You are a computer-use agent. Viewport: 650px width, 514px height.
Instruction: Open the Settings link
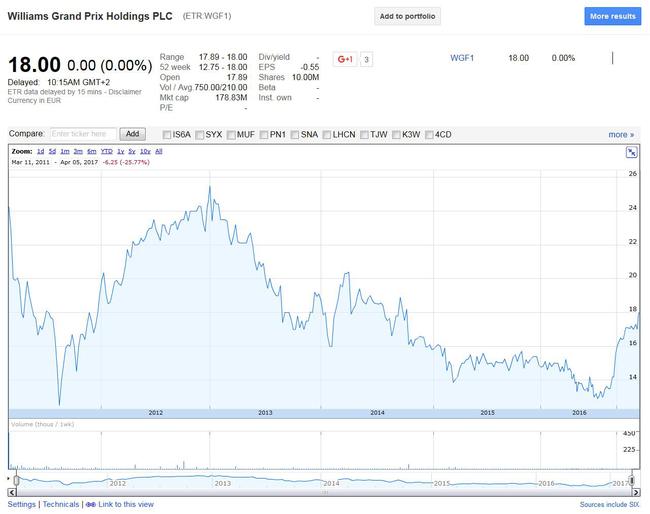click(22, 504)
